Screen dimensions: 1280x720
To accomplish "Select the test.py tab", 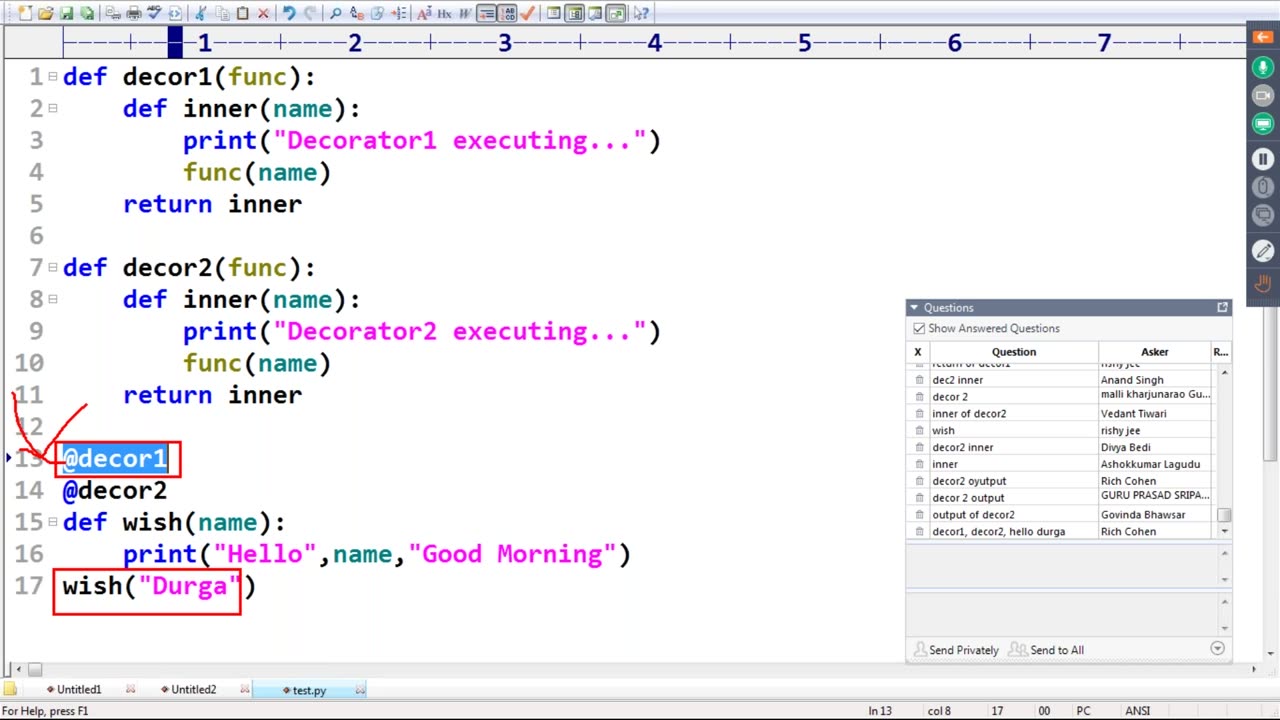I will (308, 690).
